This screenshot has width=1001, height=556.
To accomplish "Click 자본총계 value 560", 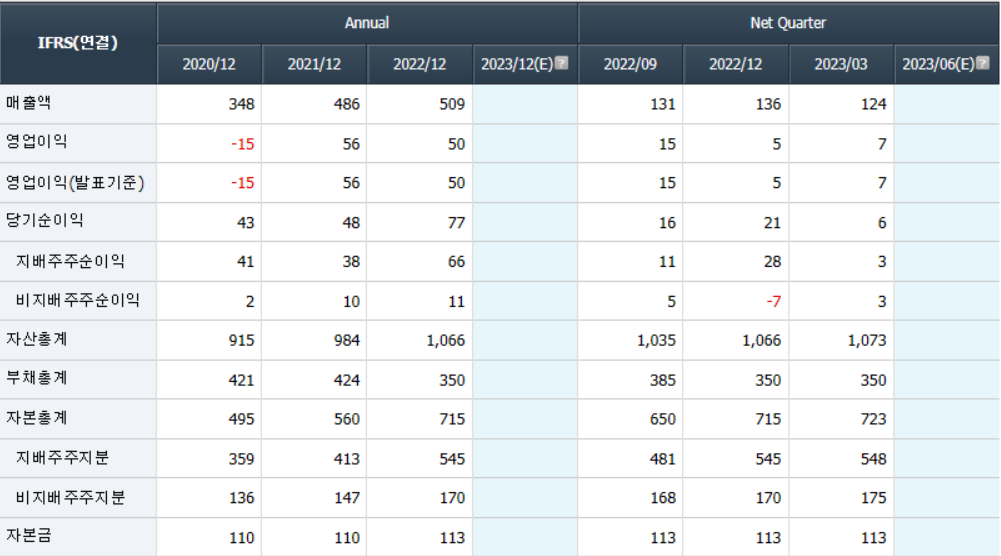I will (x=347, y=419).
